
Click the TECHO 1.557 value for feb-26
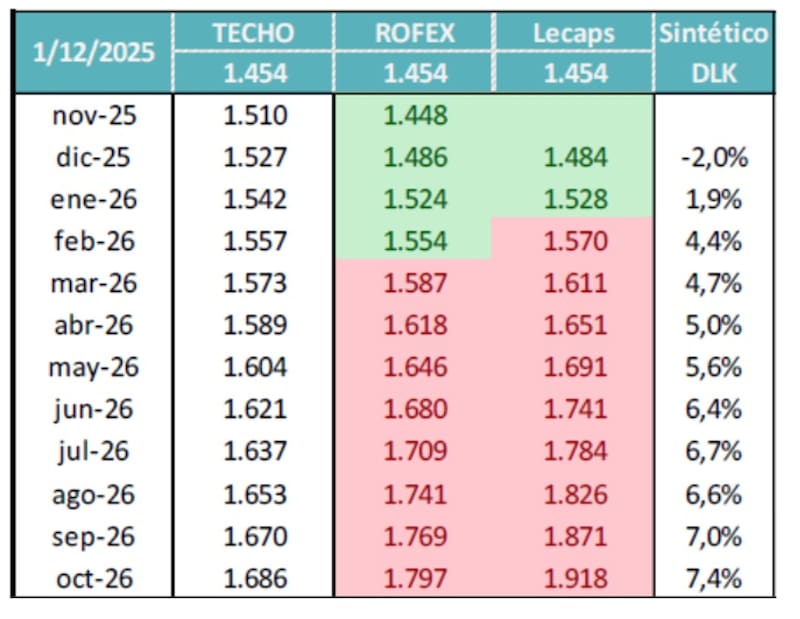(254, 242)
